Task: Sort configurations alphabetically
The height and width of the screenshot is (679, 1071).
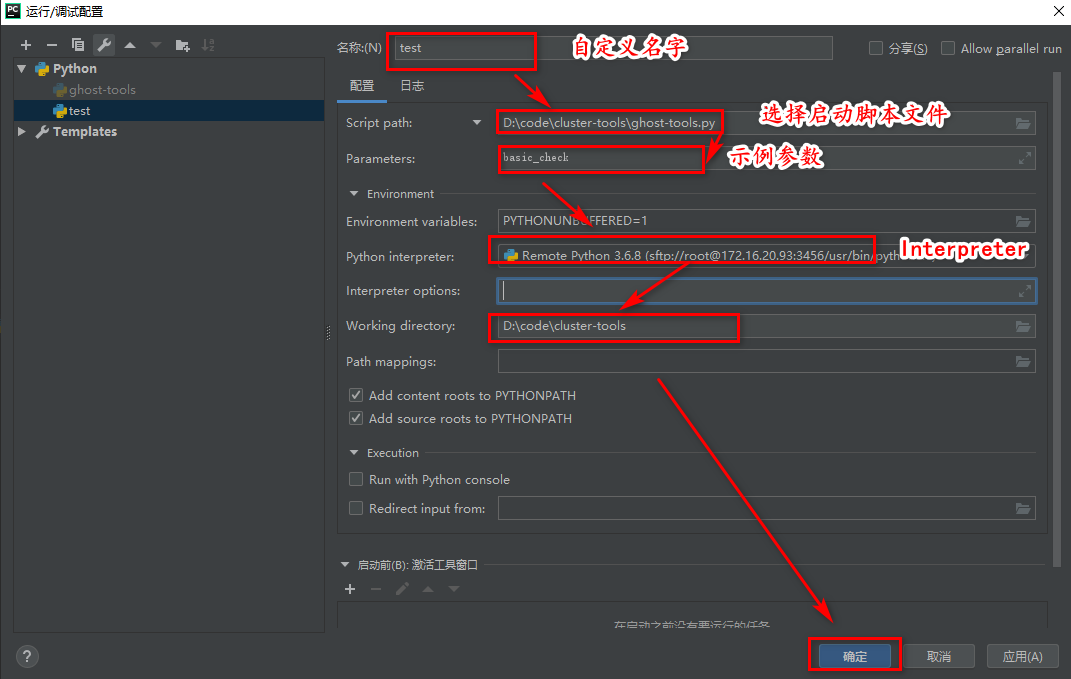Action: [208, 45]
